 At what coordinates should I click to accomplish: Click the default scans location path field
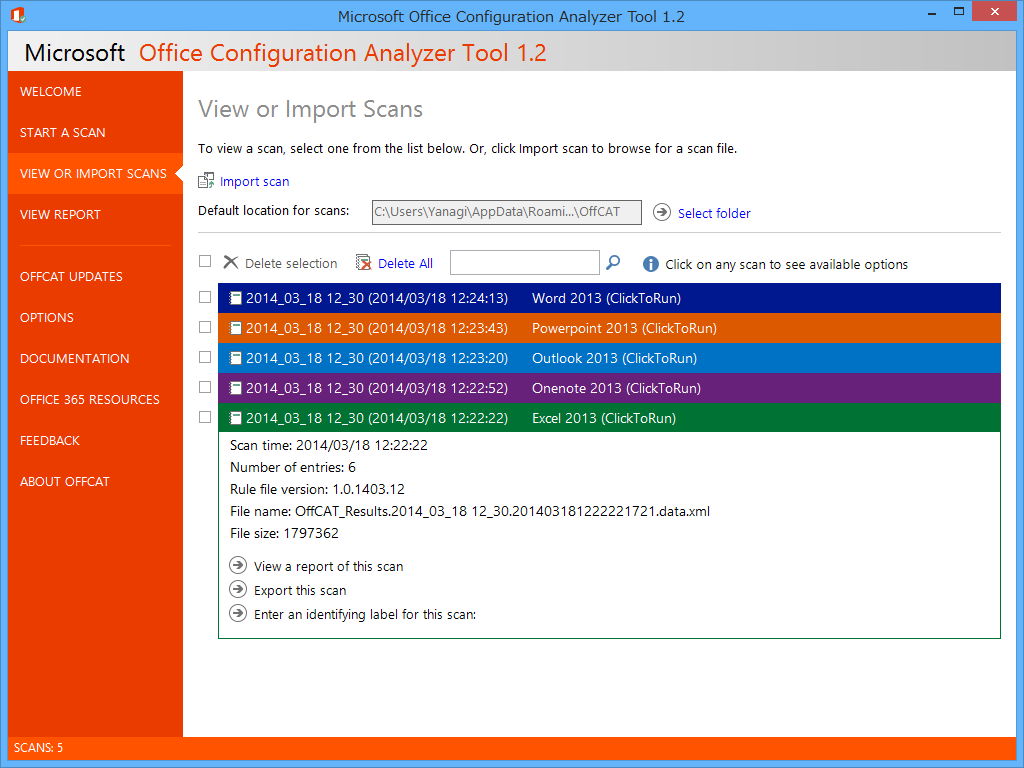coord(507,212)
